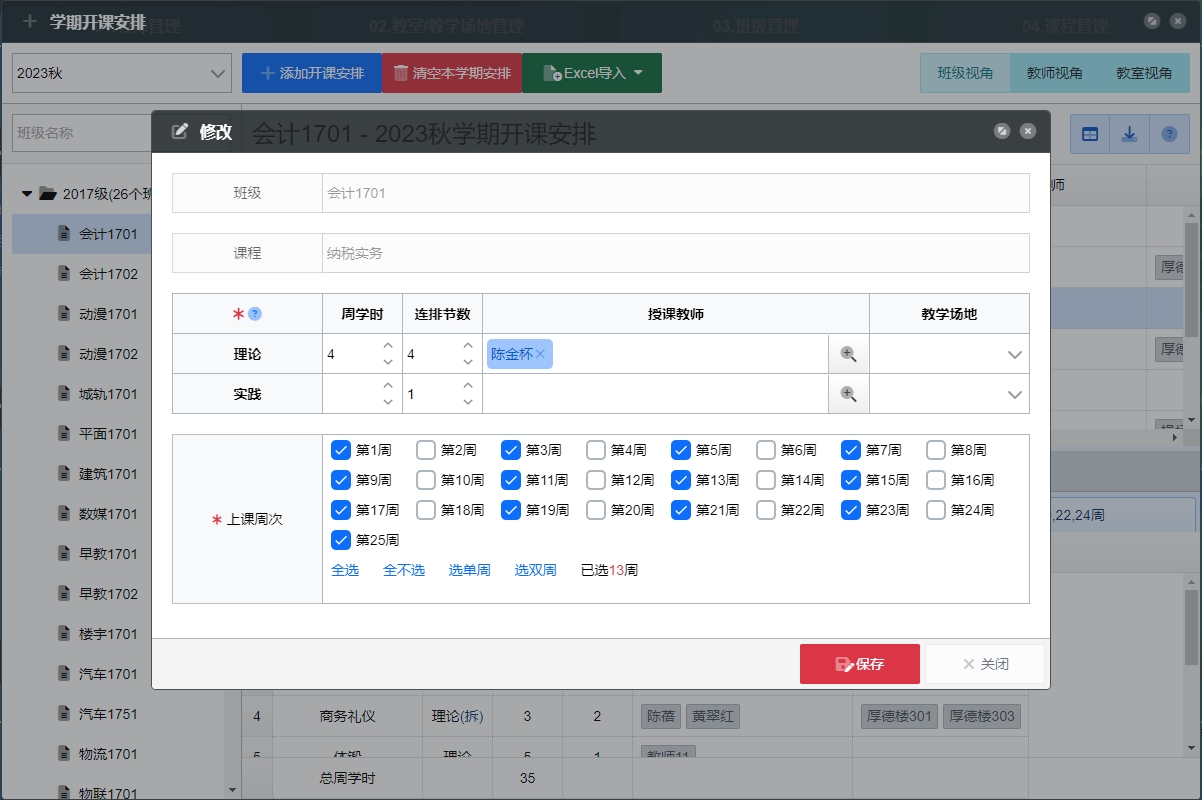The width and height of the screenshot is (1202, 800).
Task: Open 理论 教学场地 dropdown
Action: (x=949, y=354)
